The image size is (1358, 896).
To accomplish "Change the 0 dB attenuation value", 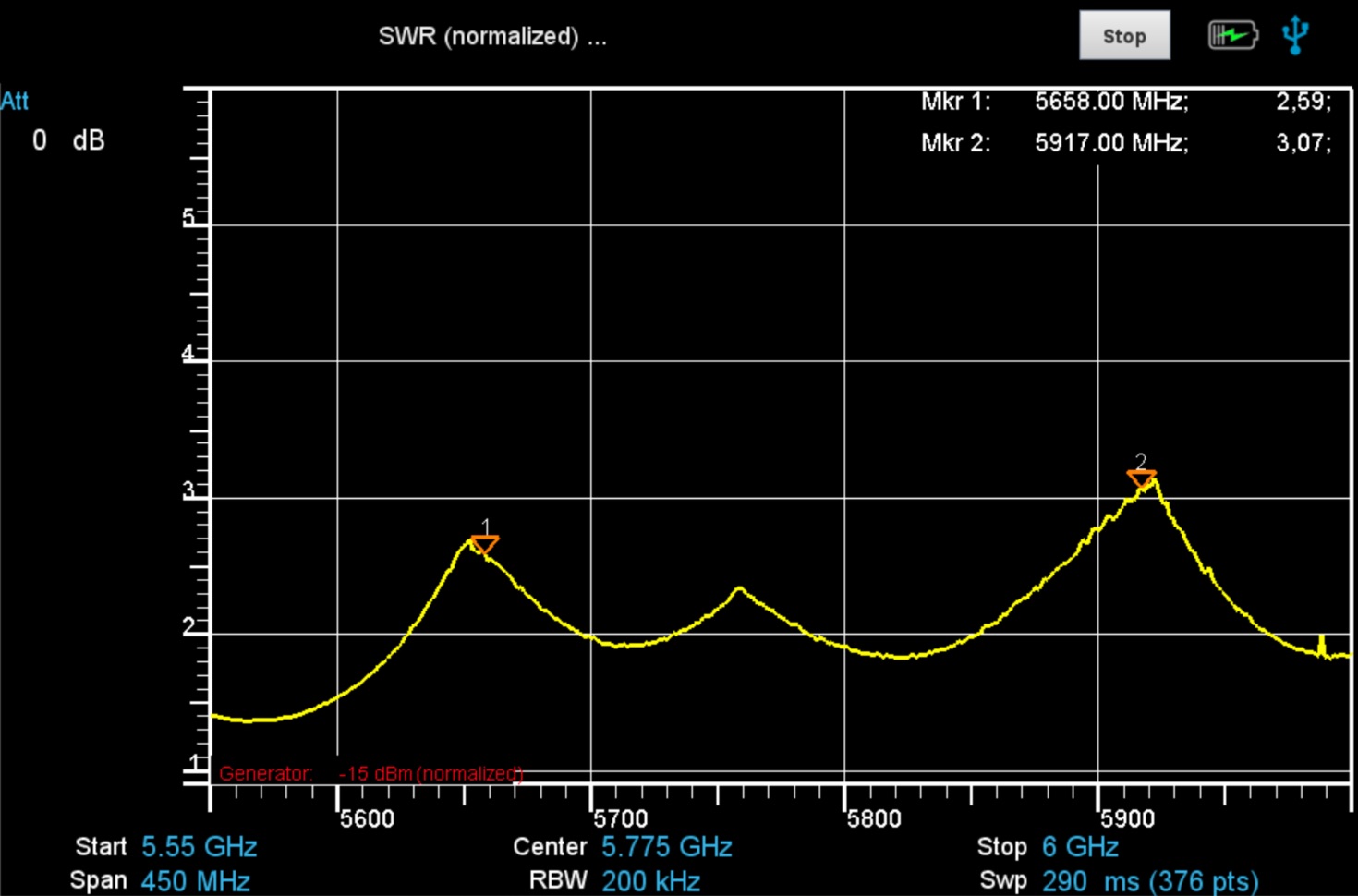I will click(68, 140).
